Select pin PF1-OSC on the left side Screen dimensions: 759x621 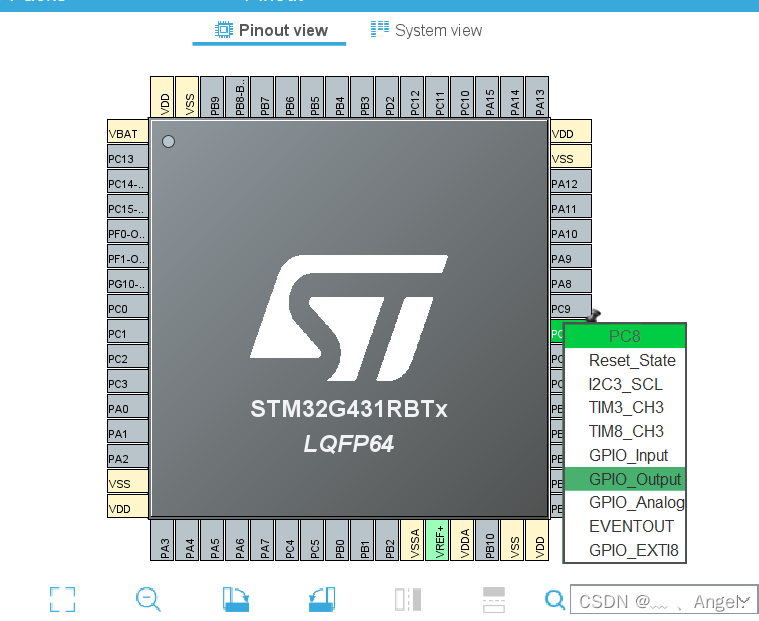[x=128, y=256]
